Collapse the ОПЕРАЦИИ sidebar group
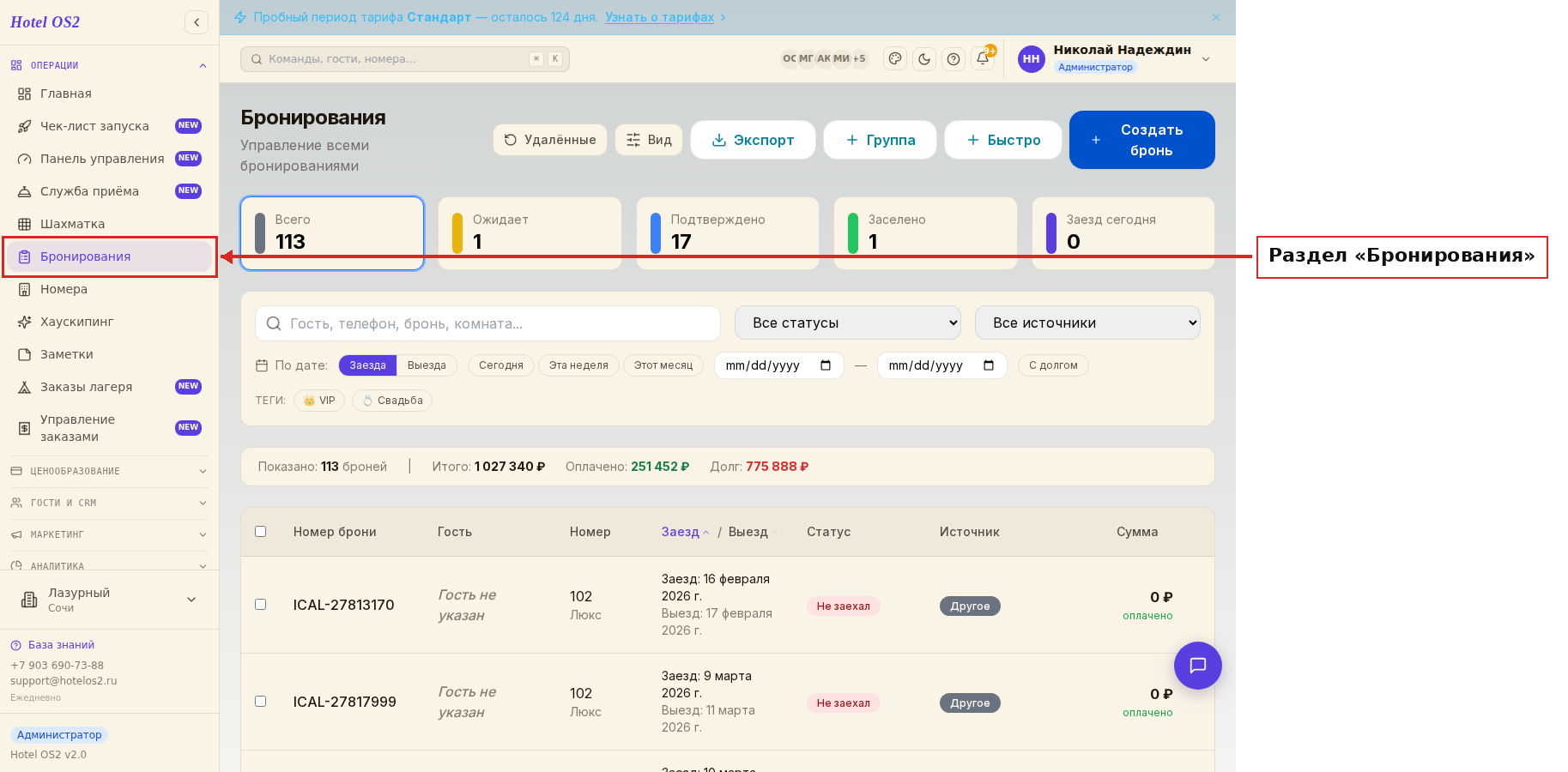This screenshot has height=772, width=1568. 109,65
